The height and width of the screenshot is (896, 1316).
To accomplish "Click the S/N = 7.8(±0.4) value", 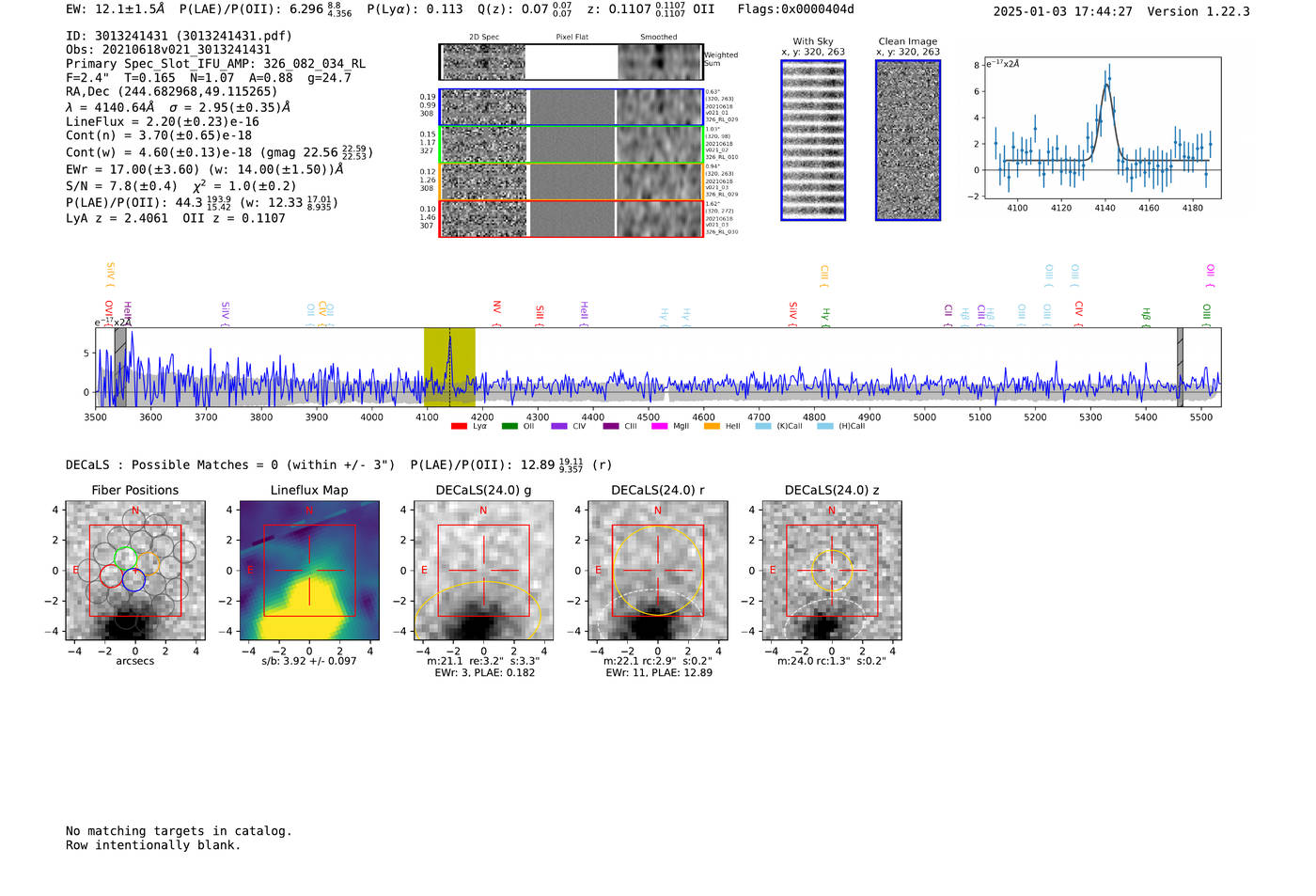I will (121, 186).
